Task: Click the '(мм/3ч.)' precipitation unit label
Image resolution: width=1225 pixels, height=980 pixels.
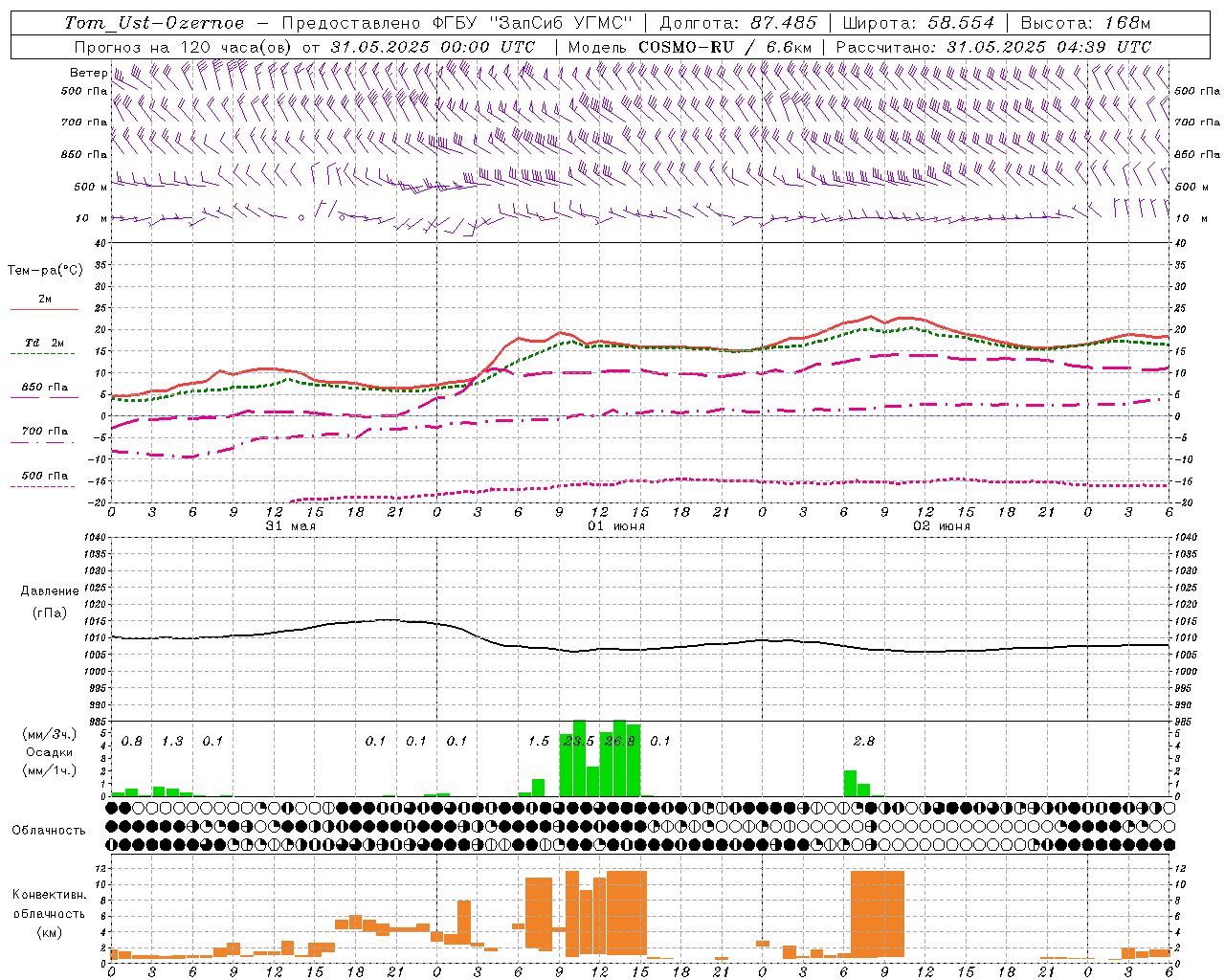Action: (49, 735)
